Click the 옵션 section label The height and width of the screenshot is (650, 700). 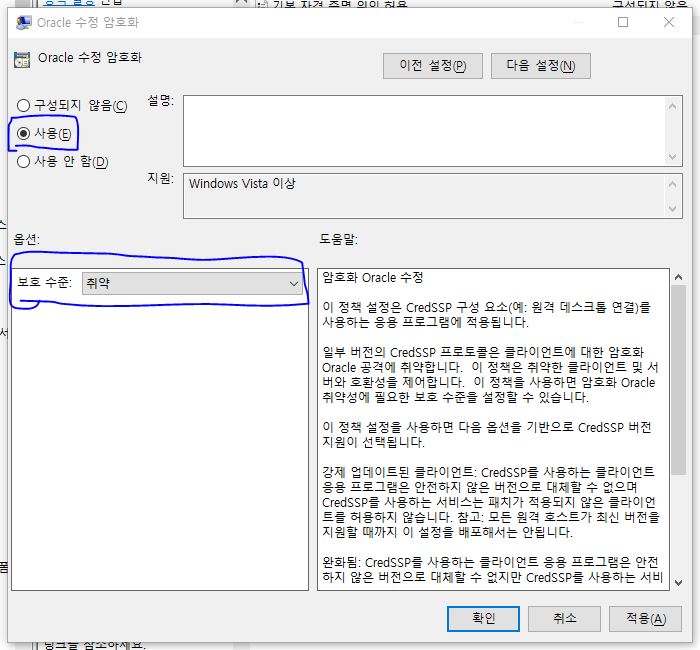click(x=26, y=239)
